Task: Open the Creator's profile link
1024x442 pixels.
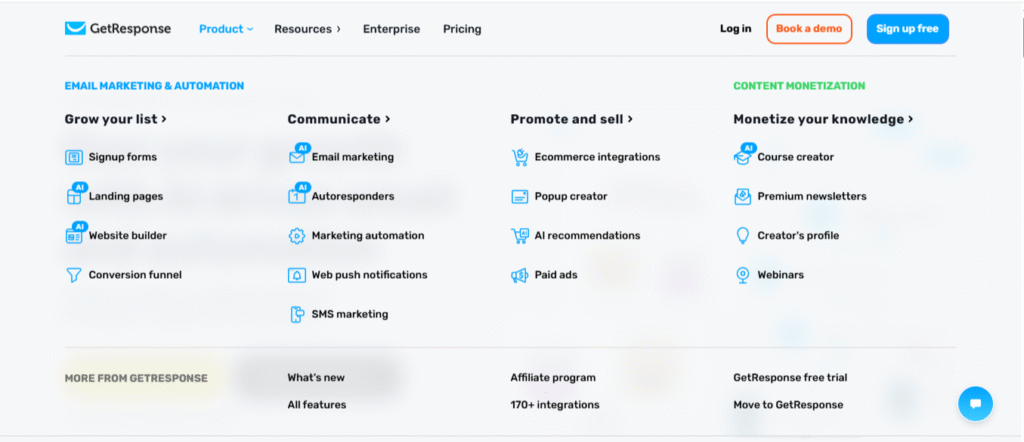Action: (798, 236)
